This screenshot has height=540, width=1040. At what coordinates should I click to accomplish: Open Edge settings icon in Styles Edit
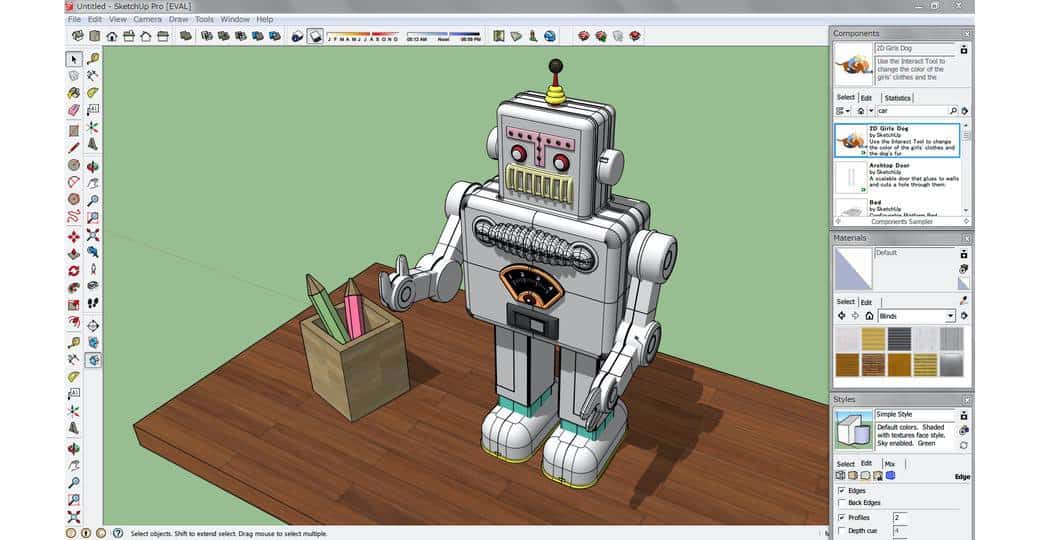(840, 476)
